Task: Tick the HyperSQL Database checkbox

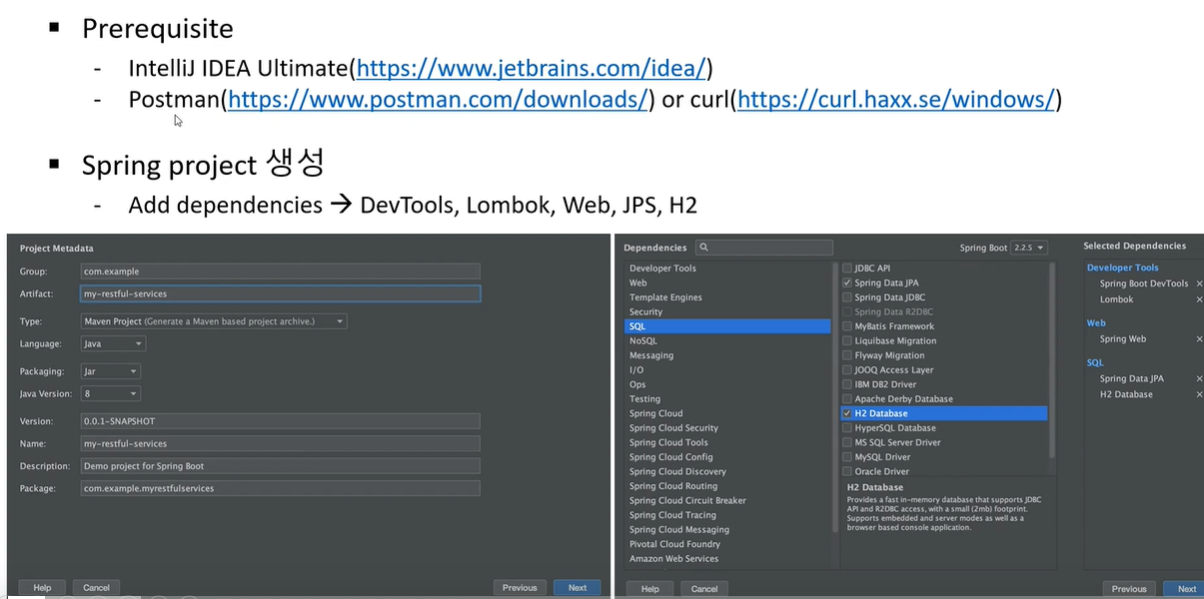Action: [847, 428]
